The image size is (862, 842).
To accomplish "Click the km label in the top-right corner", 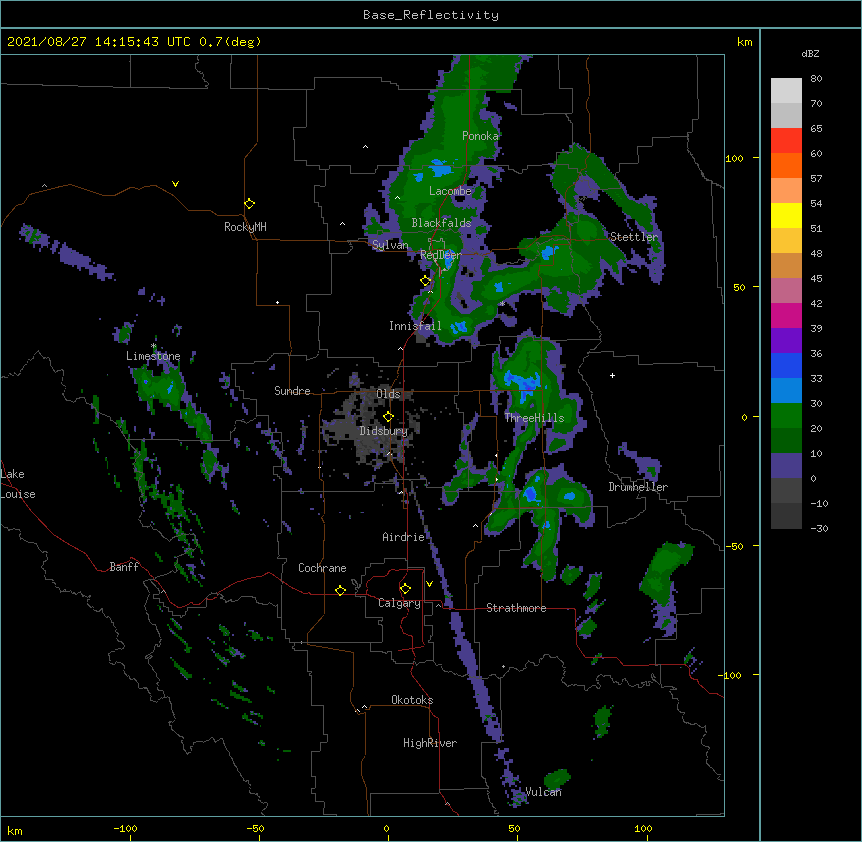I will [744, 42].
